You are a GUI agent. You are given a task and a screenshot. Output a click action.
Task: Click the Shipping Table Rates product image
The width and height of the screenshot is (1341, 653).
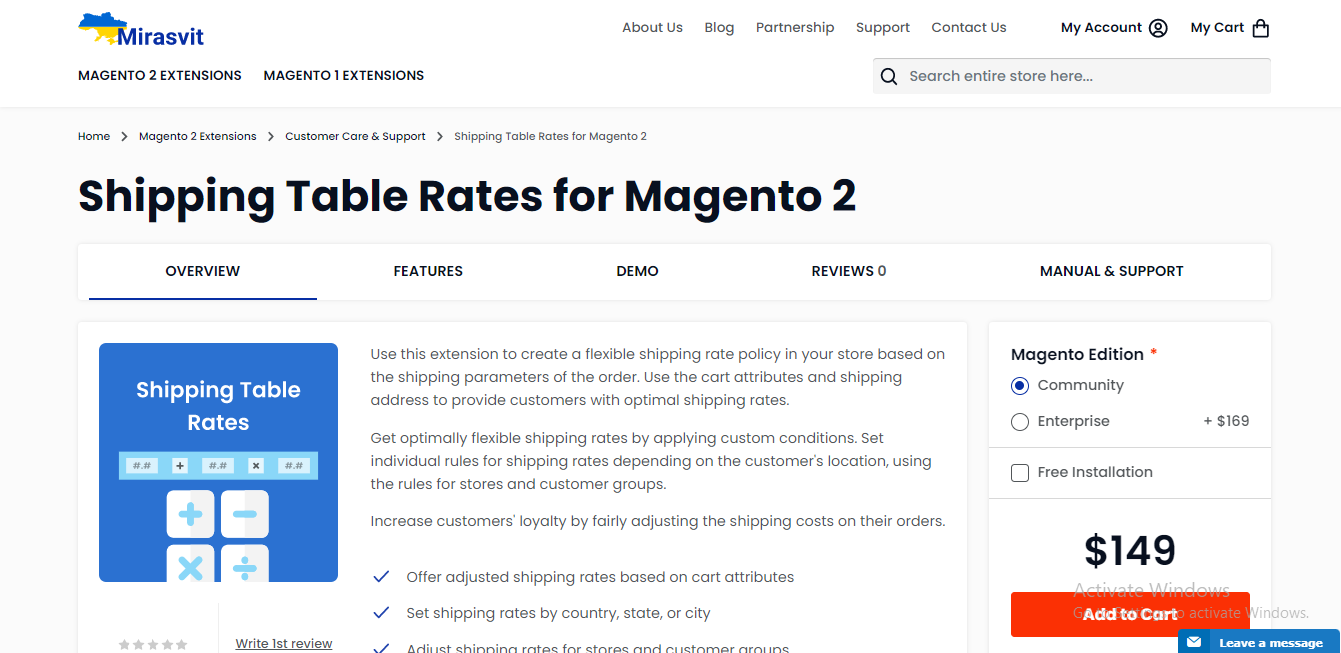point(218,461)
